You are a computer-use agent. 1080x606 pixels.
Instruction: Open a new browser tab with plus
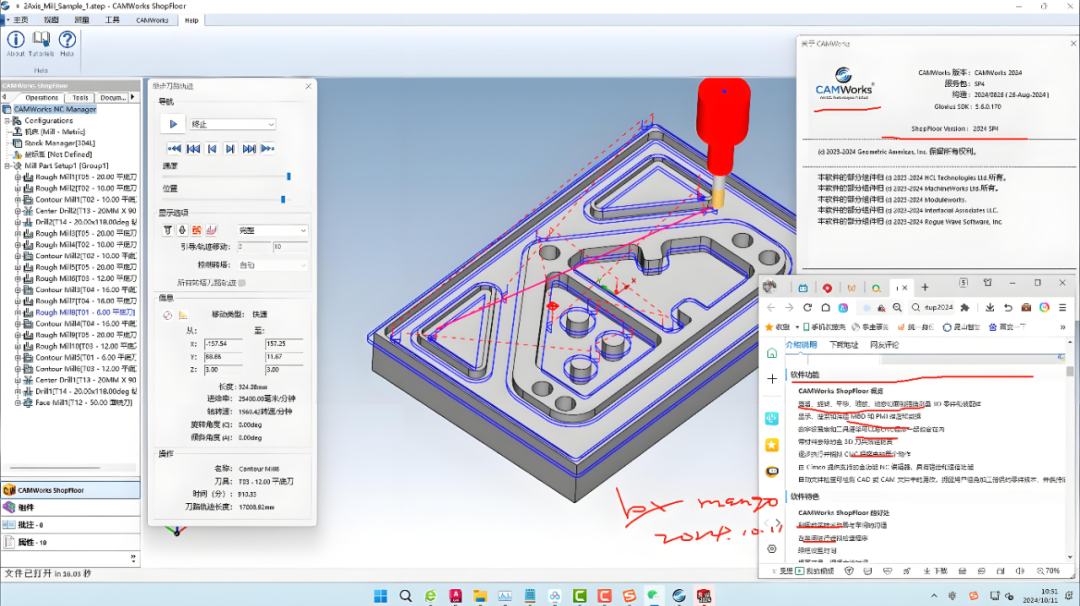[x=925, y=287]
